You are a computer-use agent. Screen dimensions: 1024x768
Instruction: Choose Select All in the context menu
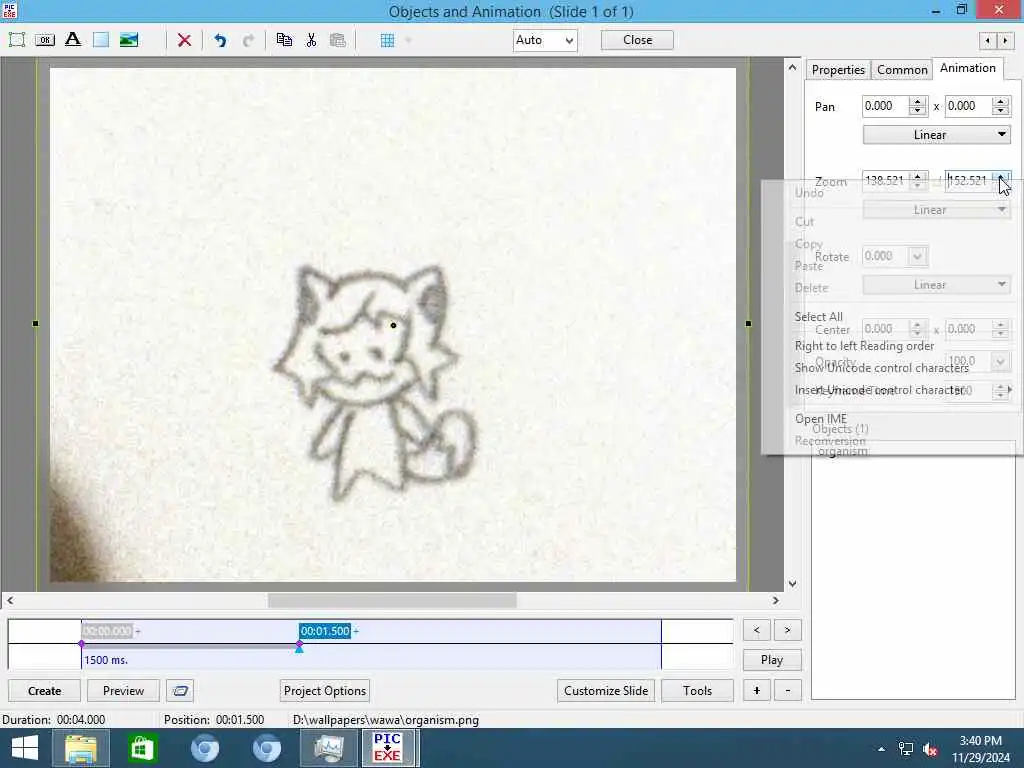pos(818,316)
